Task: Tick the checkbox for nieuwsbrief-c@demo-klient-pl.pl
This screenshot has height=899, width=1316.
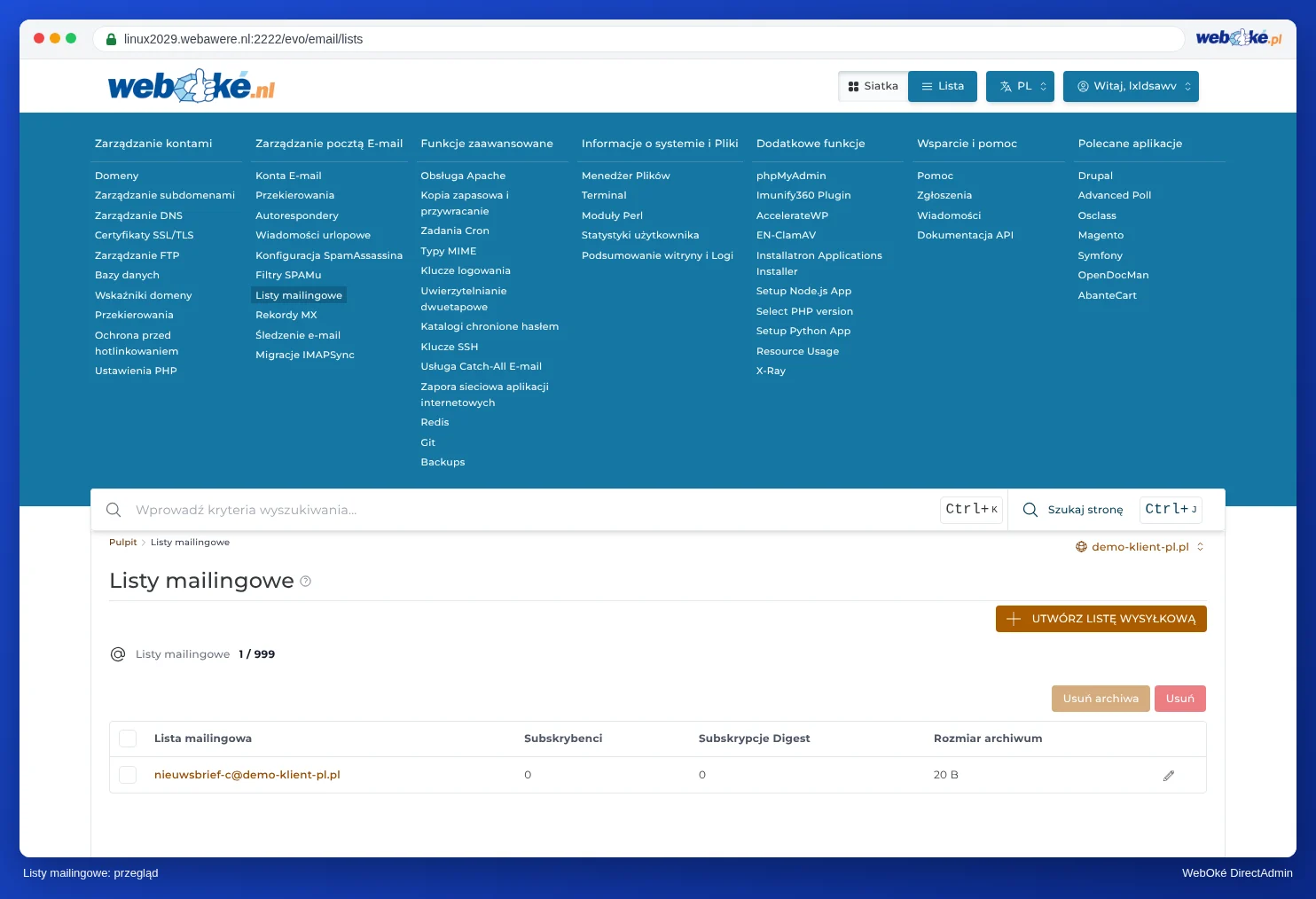Action: click(x=128, y=775)
